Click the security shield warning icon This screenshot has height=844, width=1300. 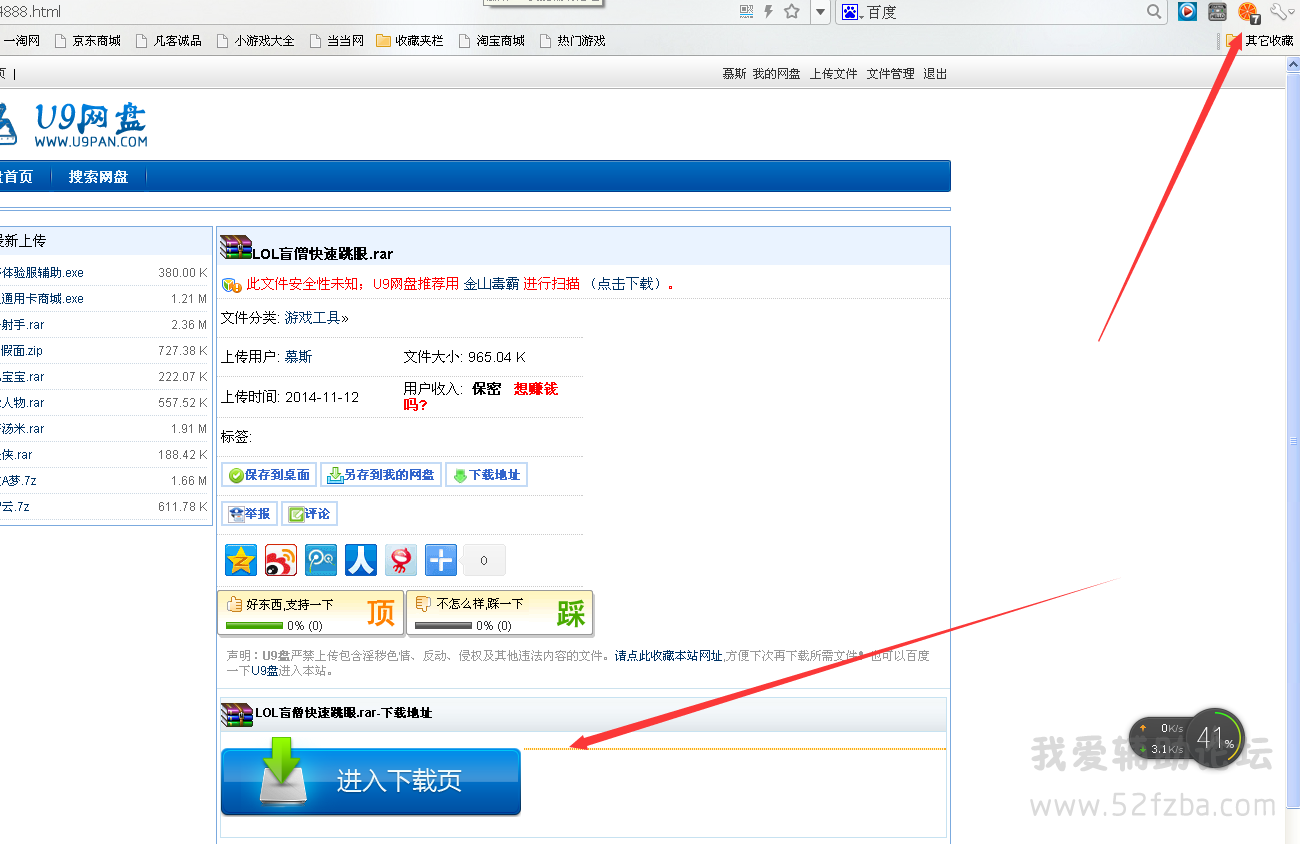click(231, 285)
